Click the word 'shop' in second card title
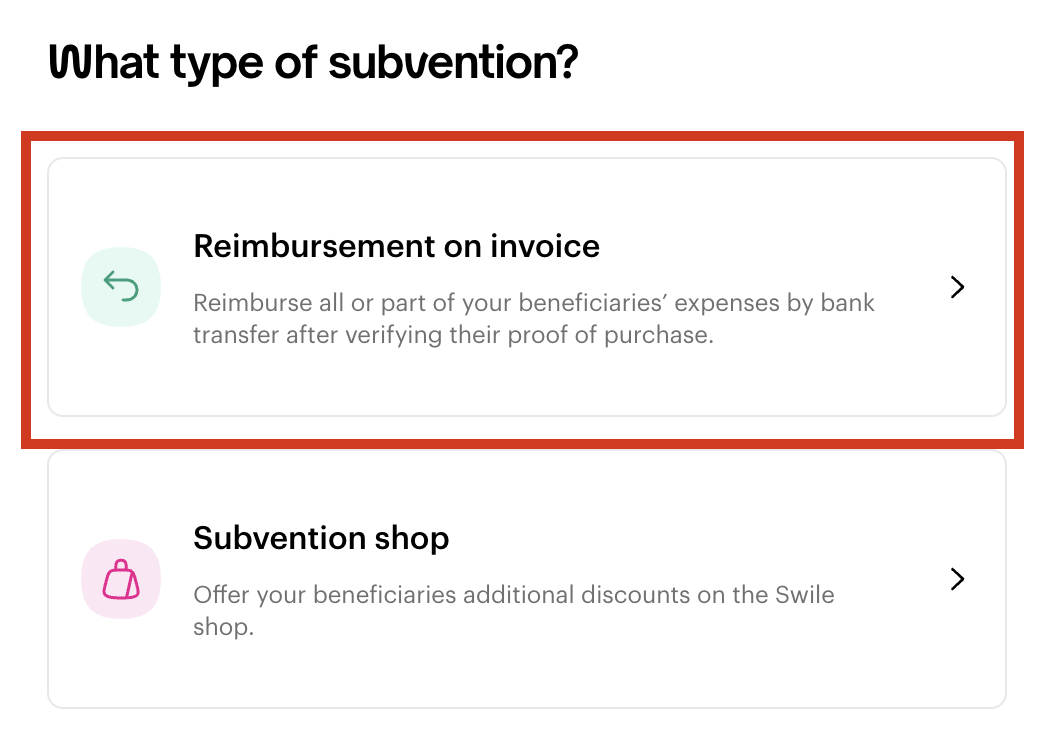The width and height of the screenshot is (1064, 742). 411,539
